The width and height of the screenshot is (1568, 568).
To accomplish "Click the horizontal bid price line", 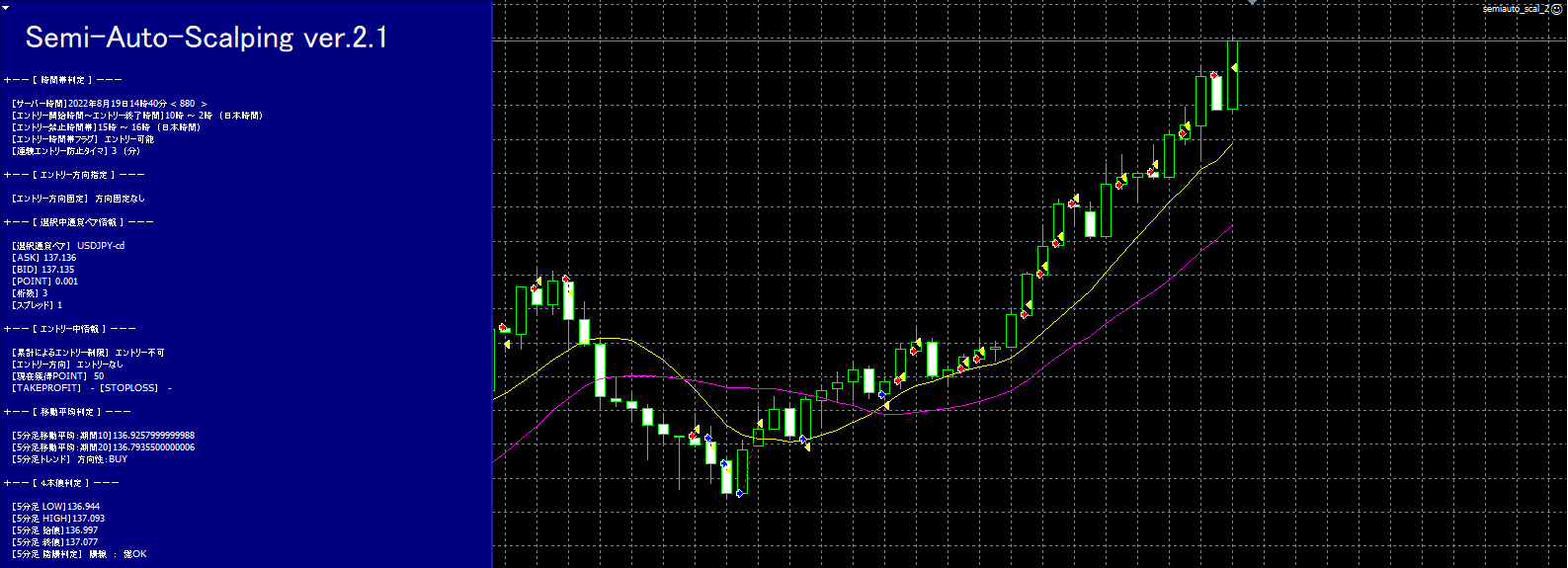I will 889,41.
